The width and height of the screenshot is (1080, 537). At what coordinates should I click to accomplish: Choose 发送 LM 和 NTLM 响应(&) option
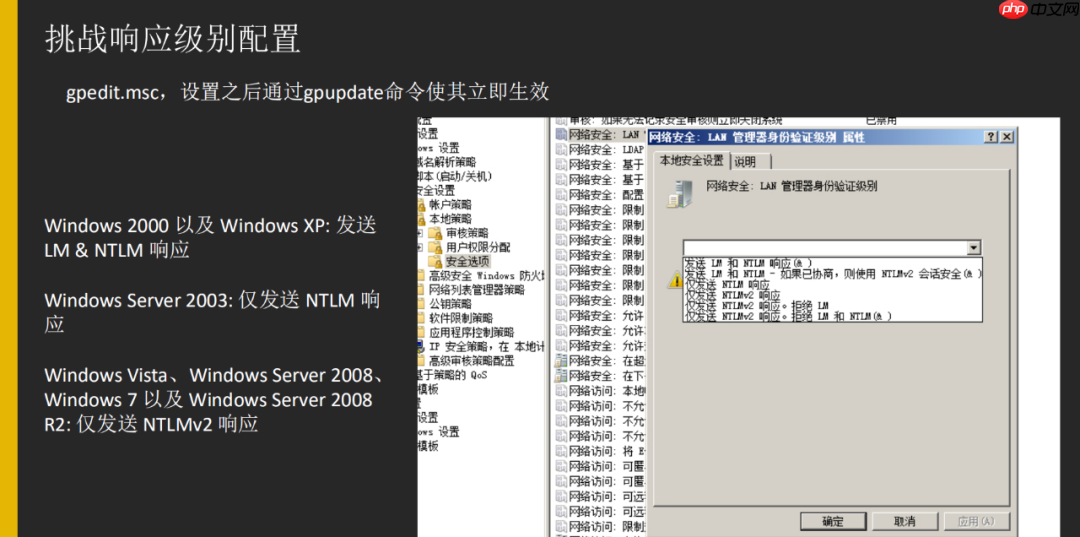tap(749, 262)
